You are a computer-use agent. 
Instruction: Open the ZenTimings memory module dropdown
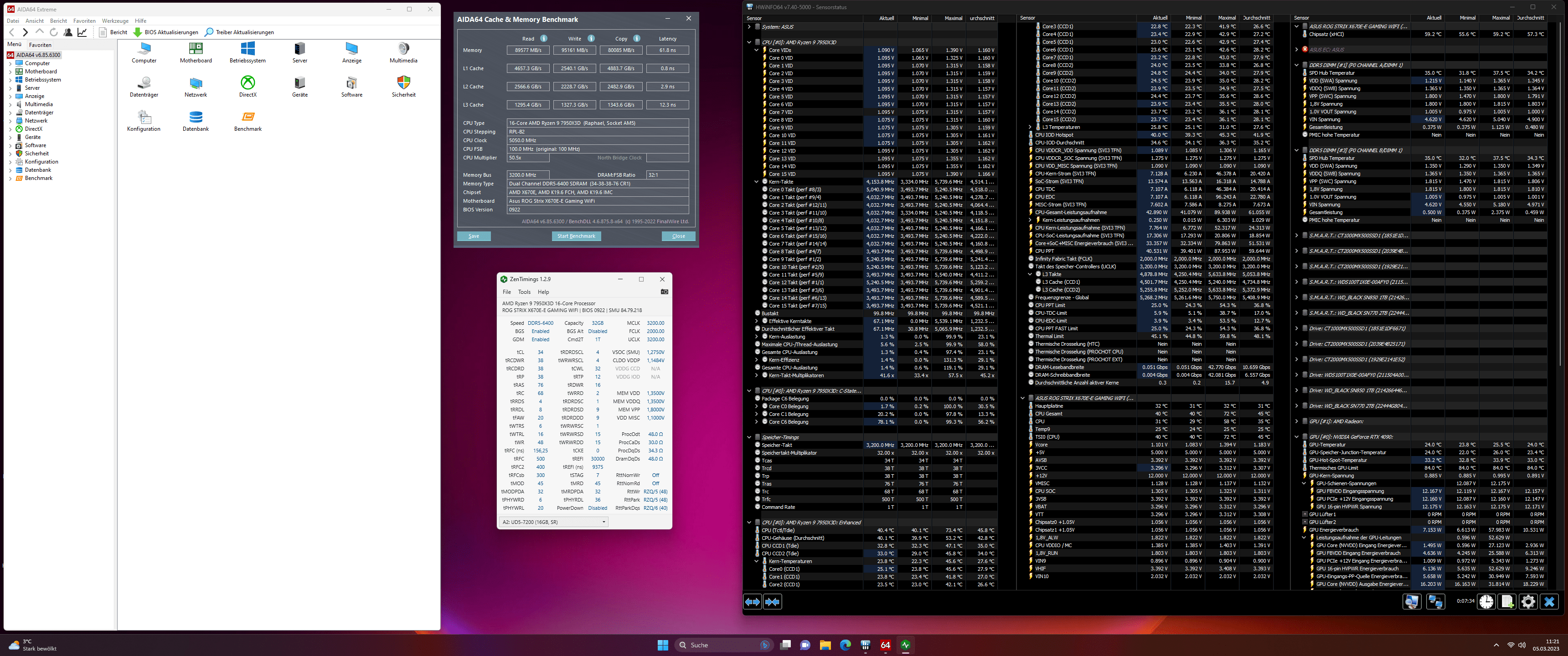553,522
